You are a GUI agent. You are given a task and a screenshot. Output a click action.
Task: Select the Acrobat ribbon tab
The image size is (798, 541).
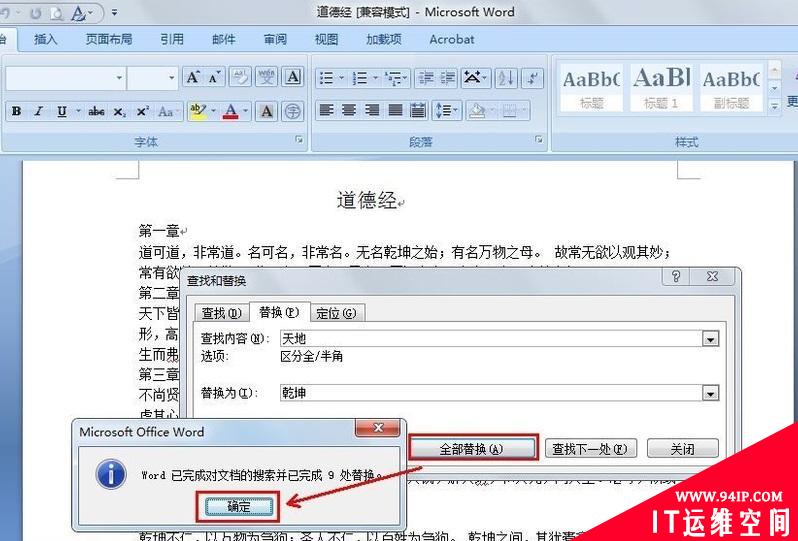coord(451,39)
